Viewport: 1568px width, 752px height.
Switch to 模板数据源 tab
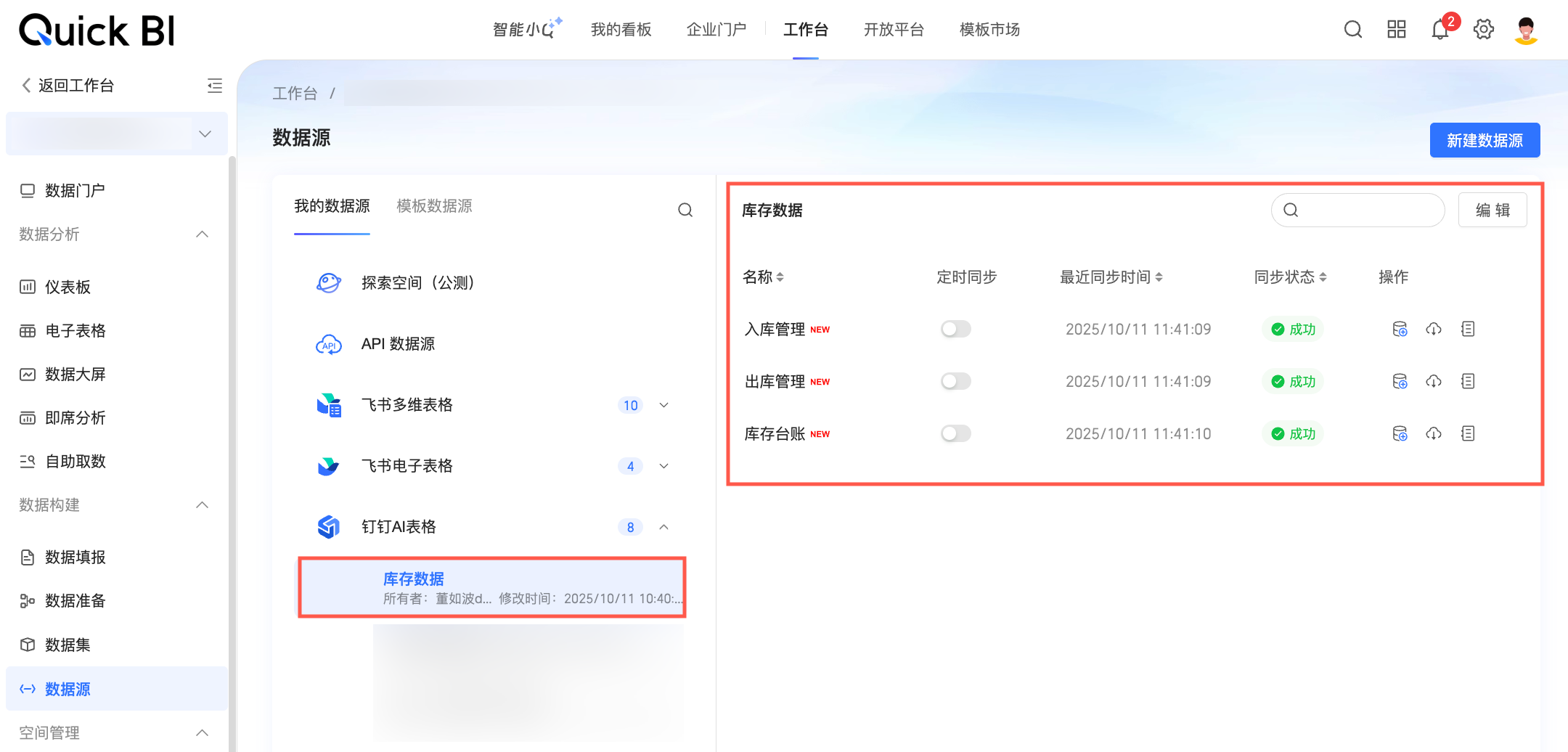tap(434, 206)
